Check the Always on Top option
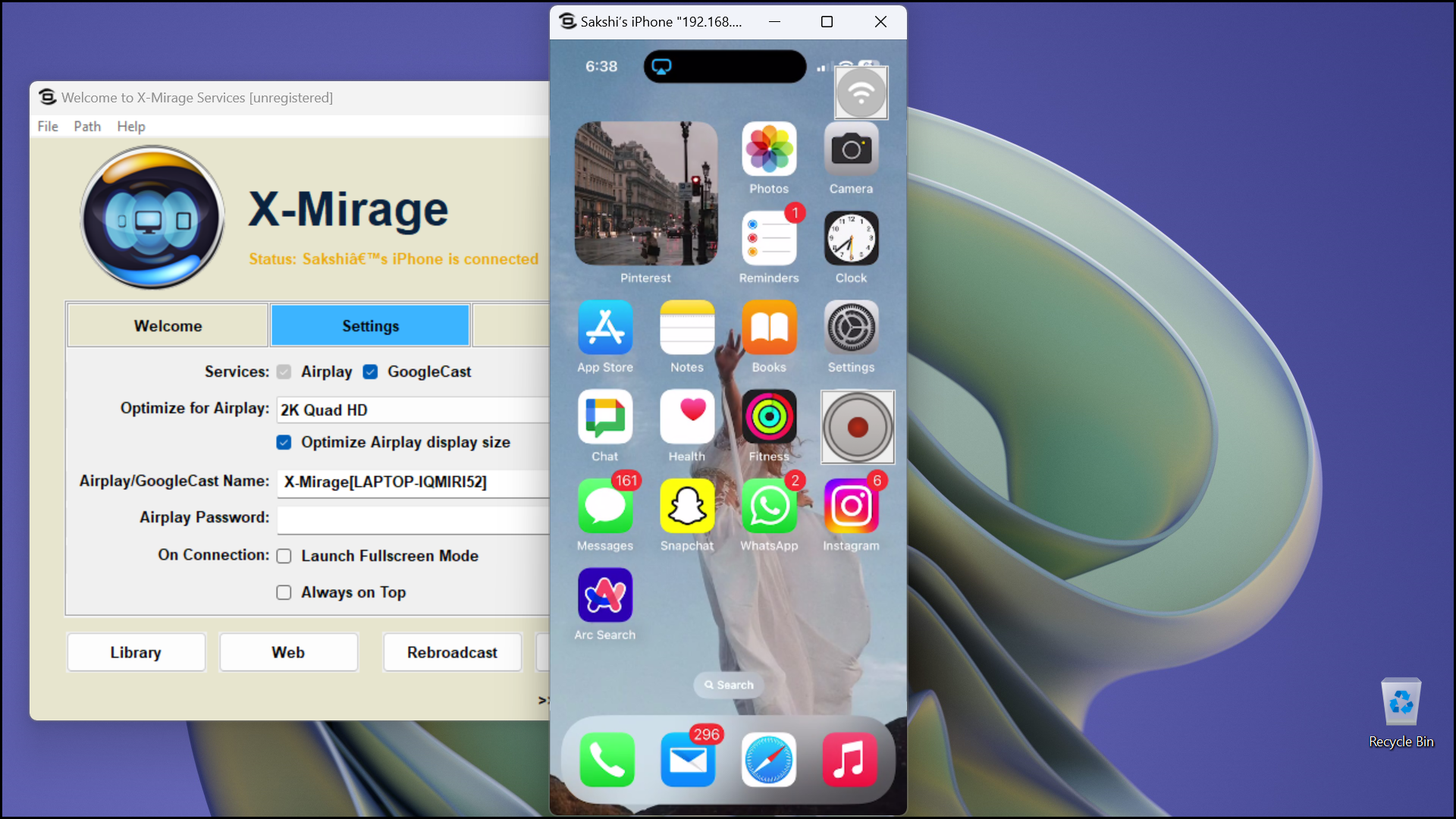Viewport: 1456px width, 819px height. [284, 592]
